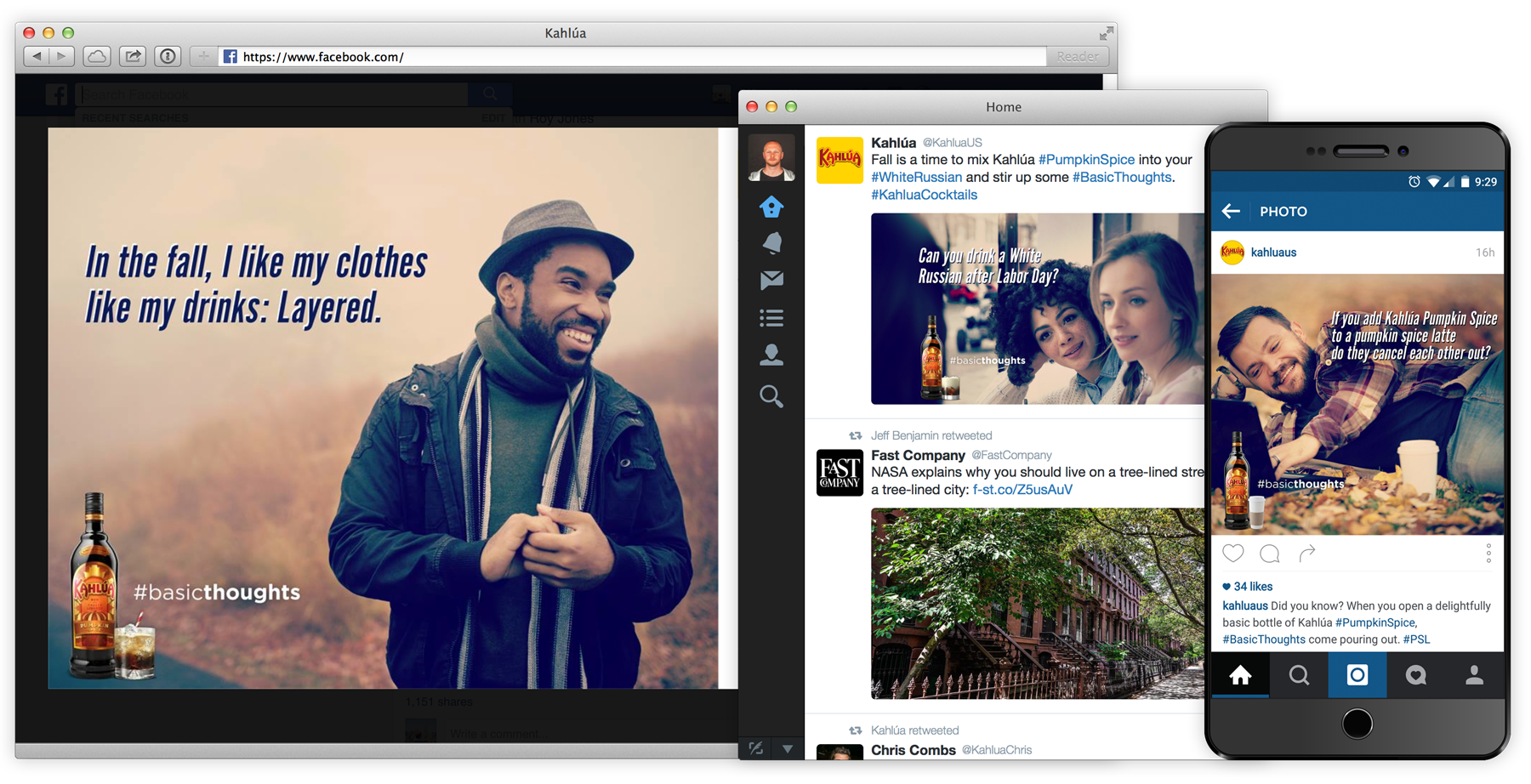Tap the Instagram search tab
This screenshot has width=1531, height=784.
coord(1299,675)
